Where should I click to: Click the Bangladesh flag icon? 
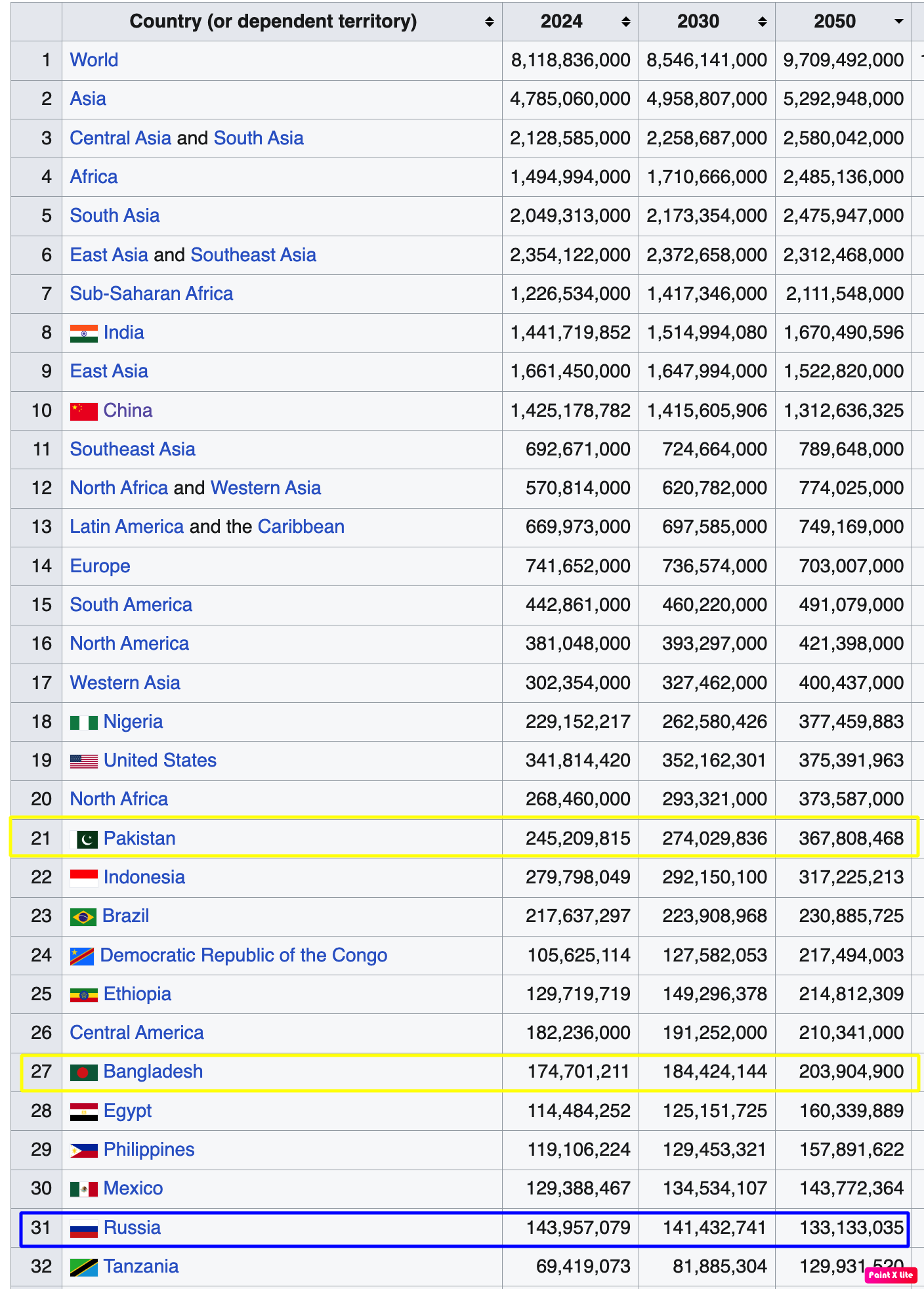[84, 1072]
